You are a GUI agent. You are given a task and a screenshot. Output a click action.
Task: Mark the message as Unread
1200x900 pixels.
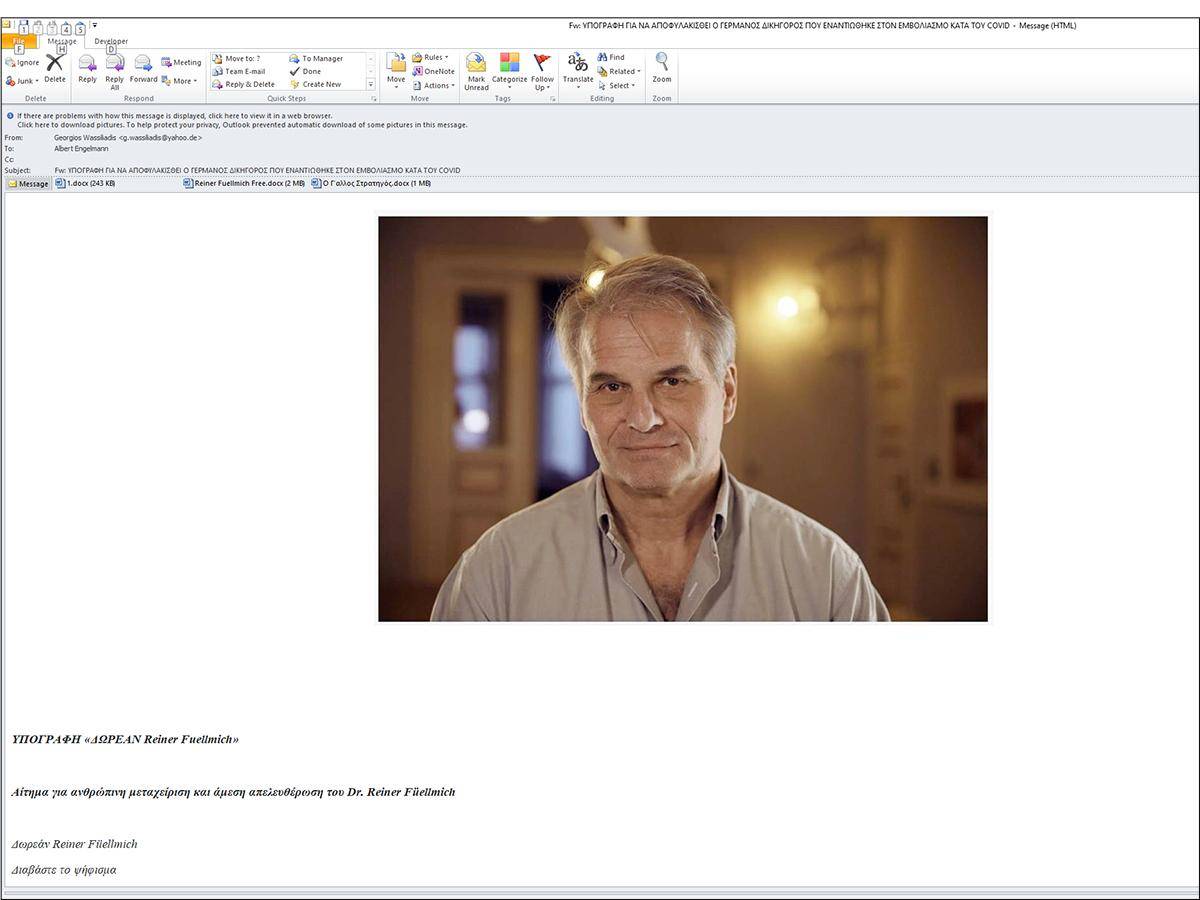[x=476, y=72]
